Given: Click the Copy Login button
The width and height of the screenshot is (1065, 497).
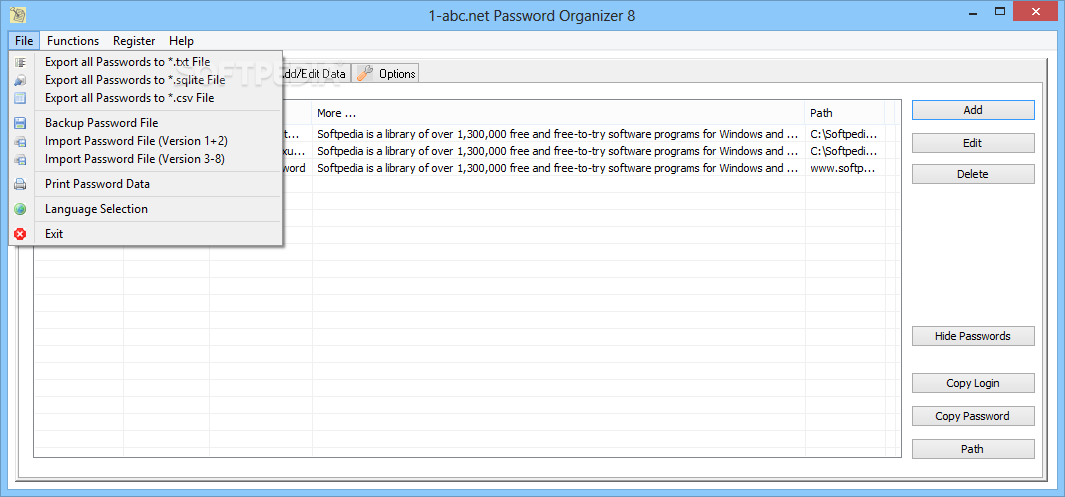Looking at the screenshot, I should pos(973,383).
